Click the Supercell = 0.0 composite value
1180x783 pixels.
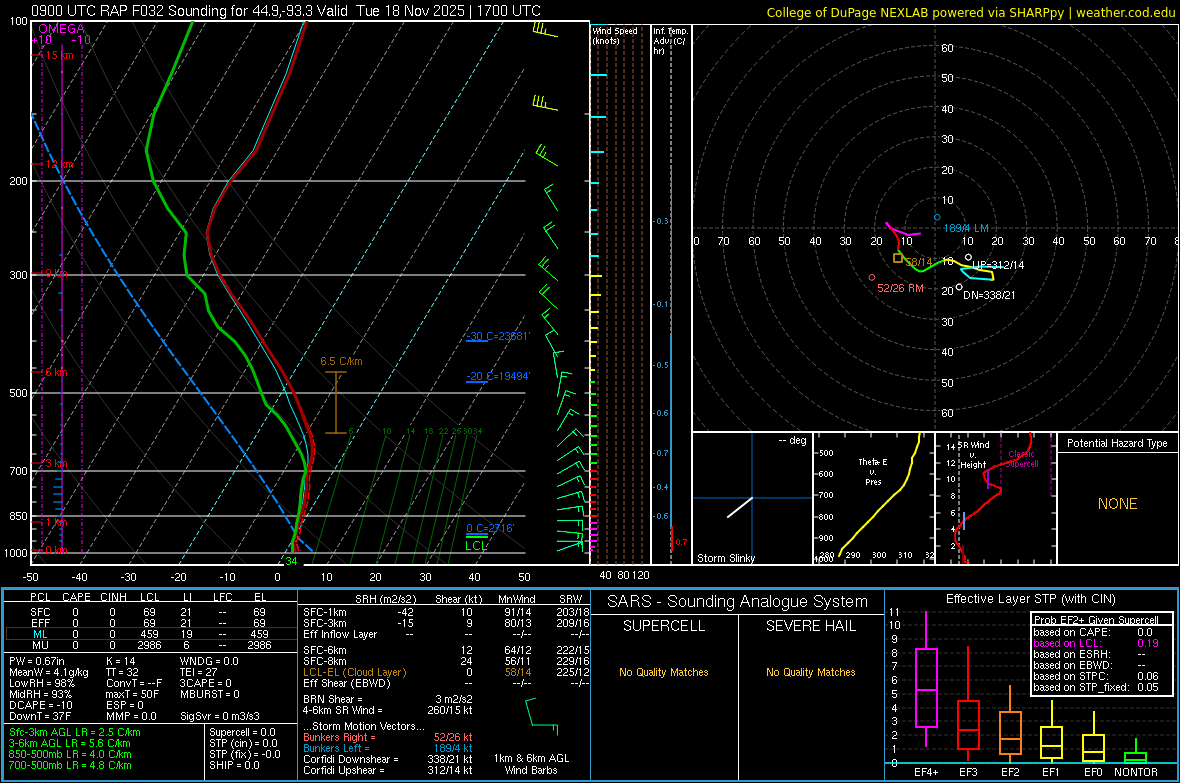pyautogui.click(x=242, y=732)
